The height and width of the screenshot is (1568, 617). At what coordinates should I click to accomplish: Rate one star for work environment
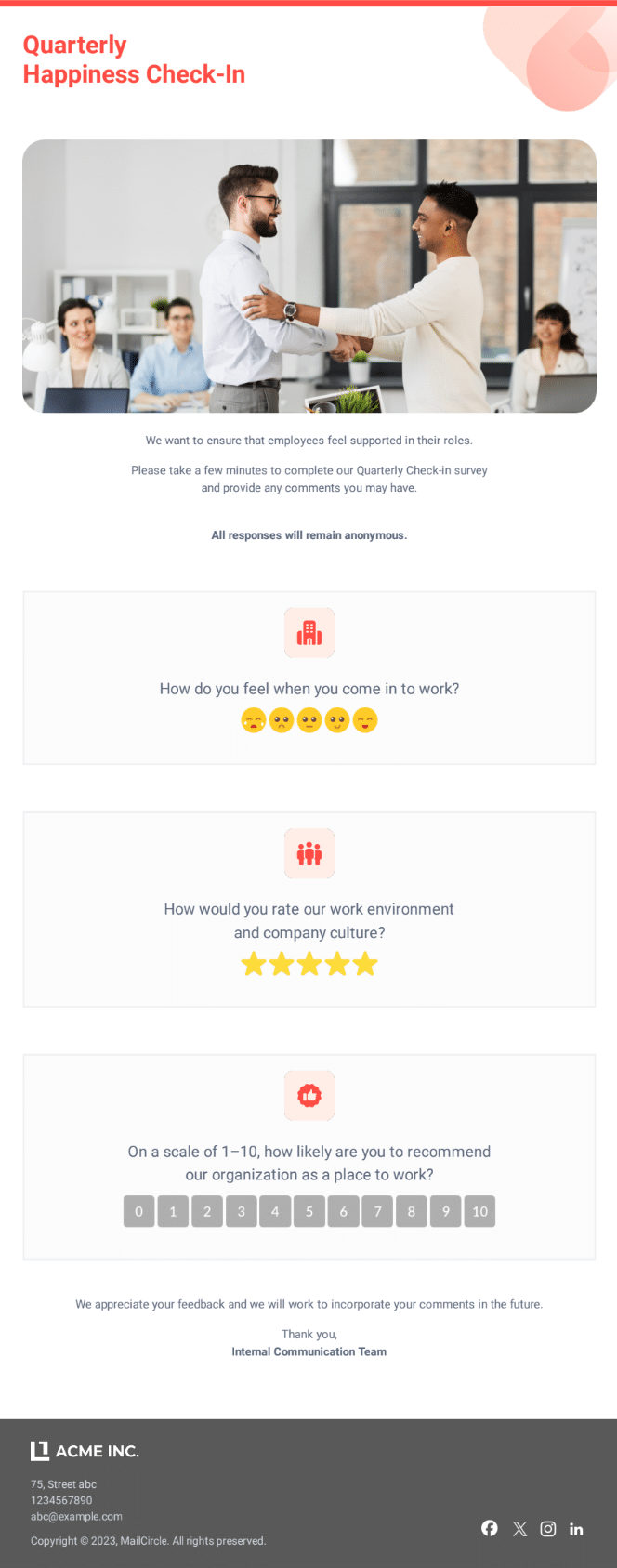click(254, 964)
